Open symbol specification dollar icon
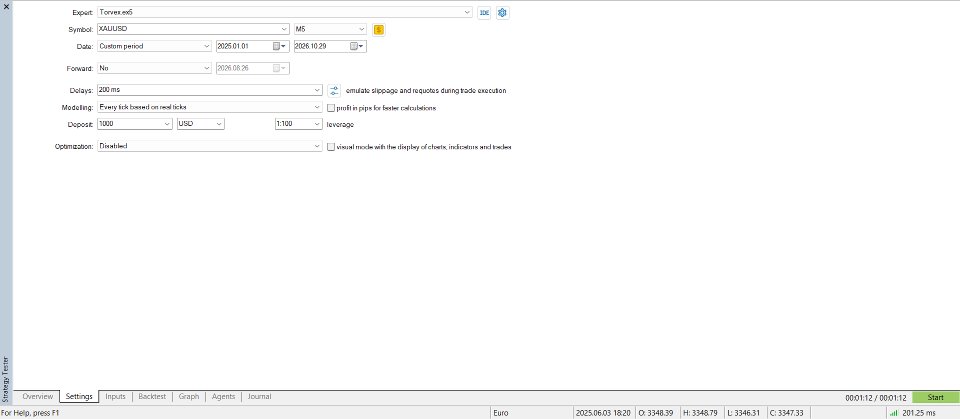 (x=379, y=29)
